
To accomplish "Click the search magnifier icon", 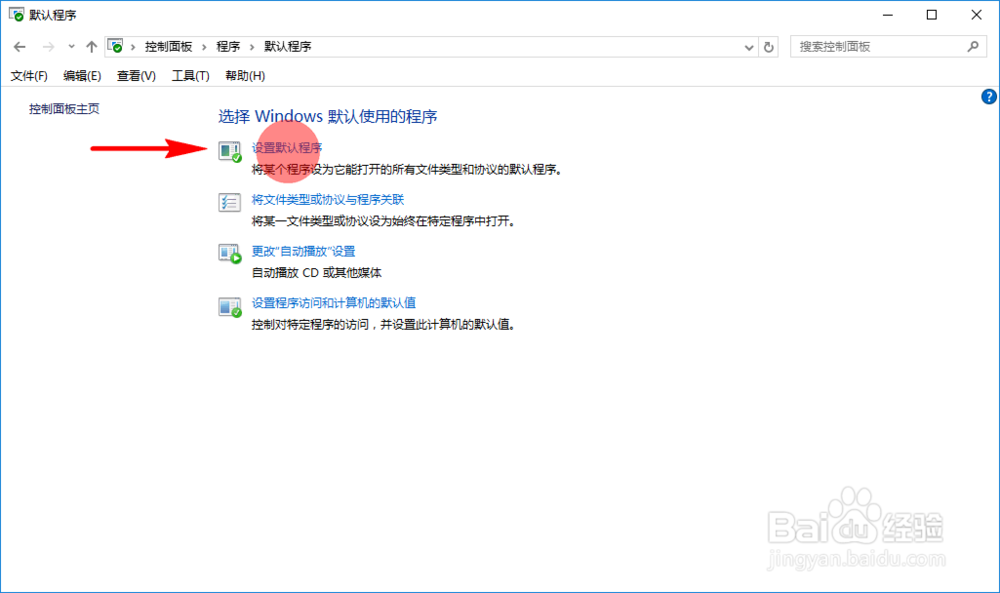I will point(973,47).
